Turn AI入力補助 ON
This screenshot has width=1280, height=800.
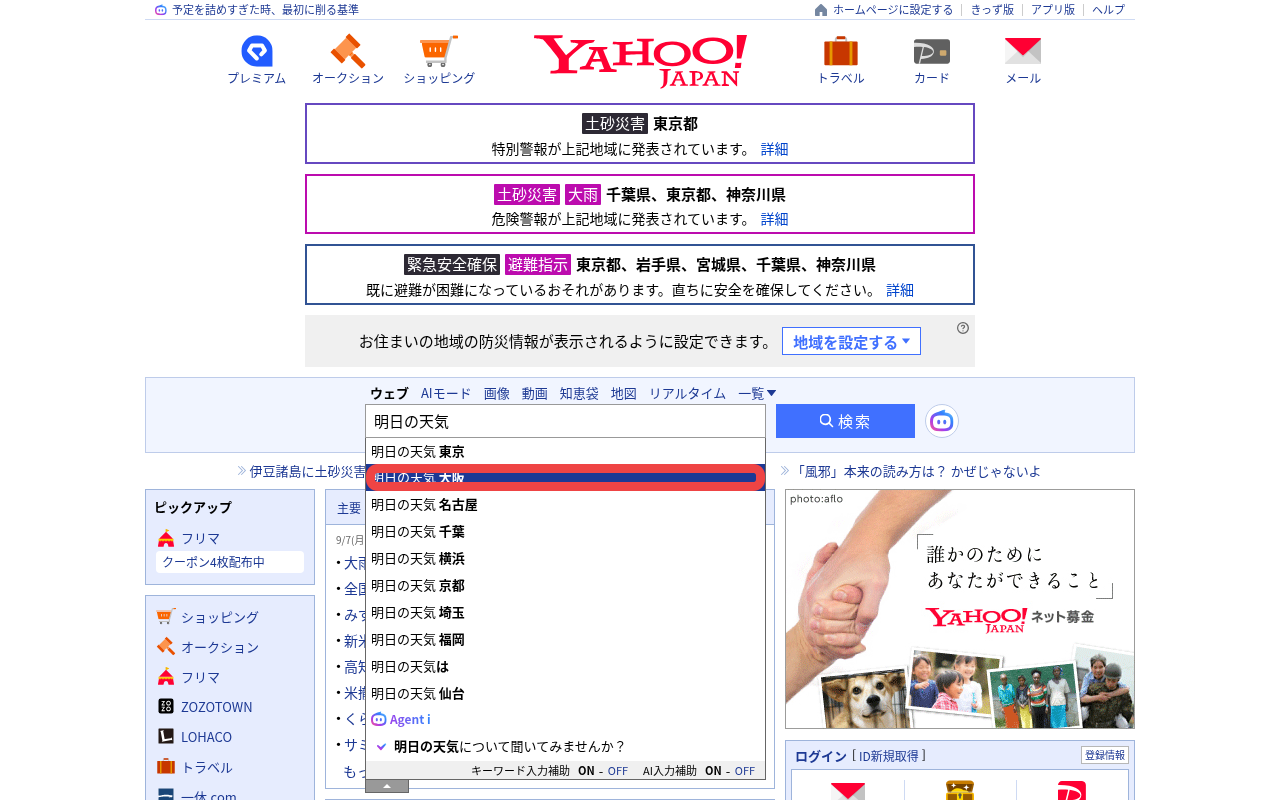(713, 771)
